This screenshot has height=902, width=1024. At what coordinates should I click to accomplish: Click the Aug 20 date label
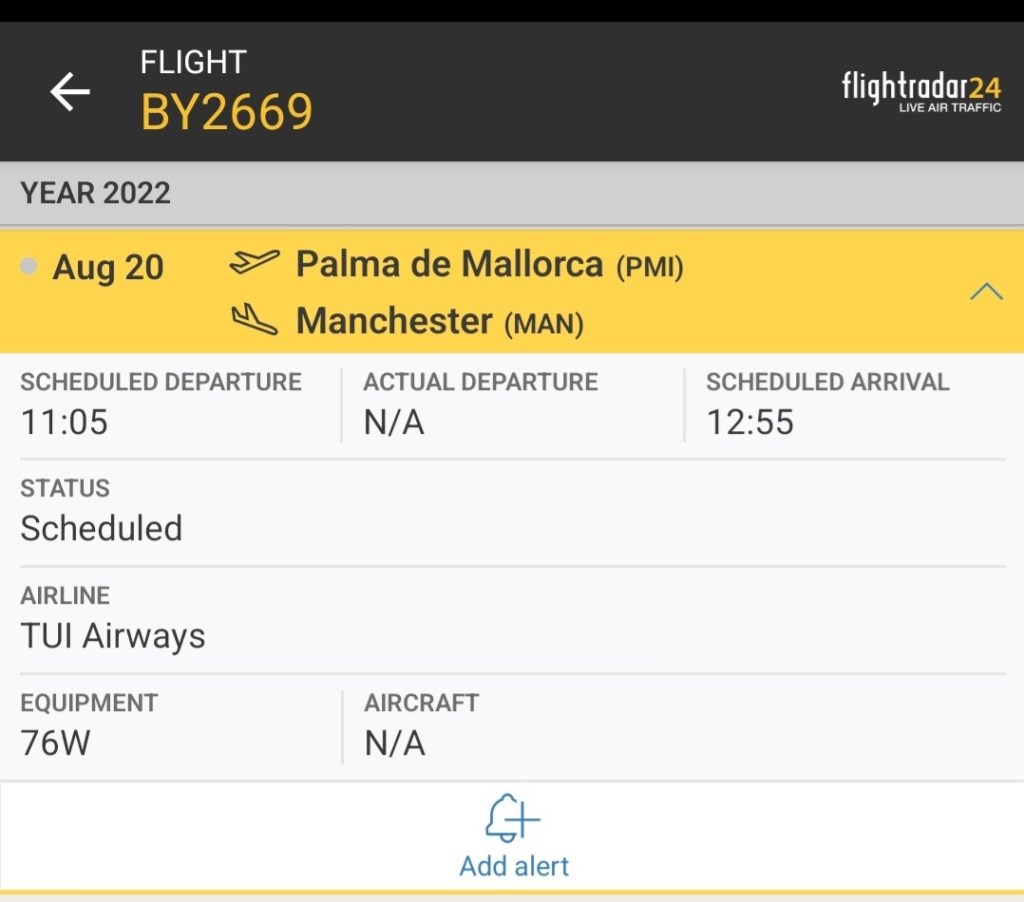pos(108,268)
